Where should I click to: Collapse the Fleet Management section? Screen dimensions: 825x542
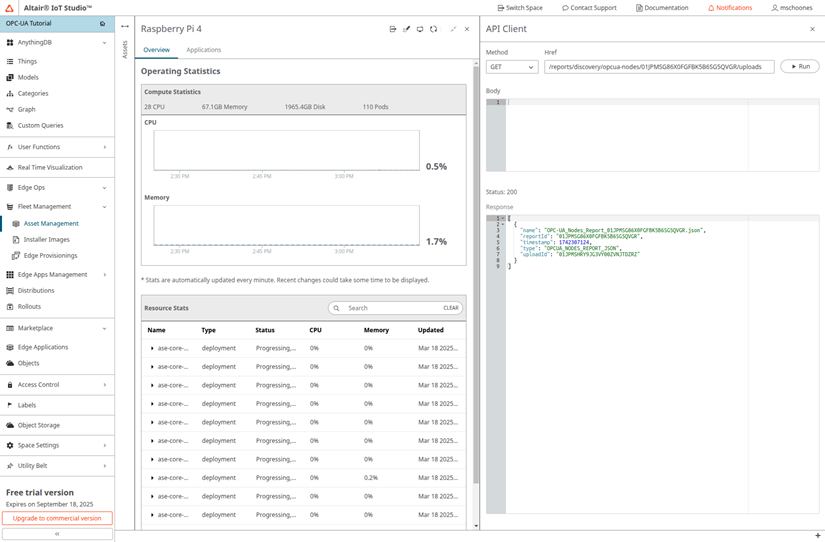coord(104,207)
